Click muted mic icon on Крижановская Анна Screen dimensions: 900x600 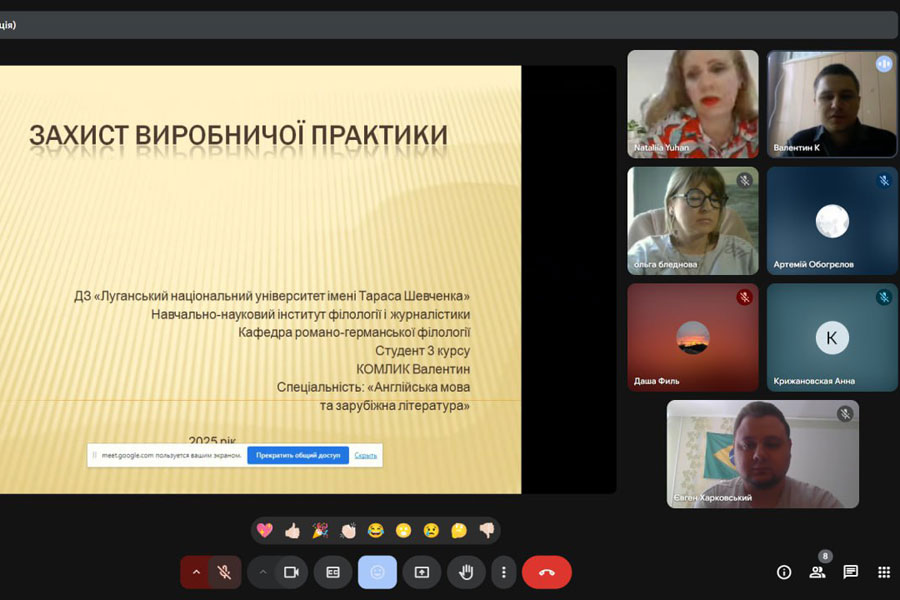coord(884,297)
